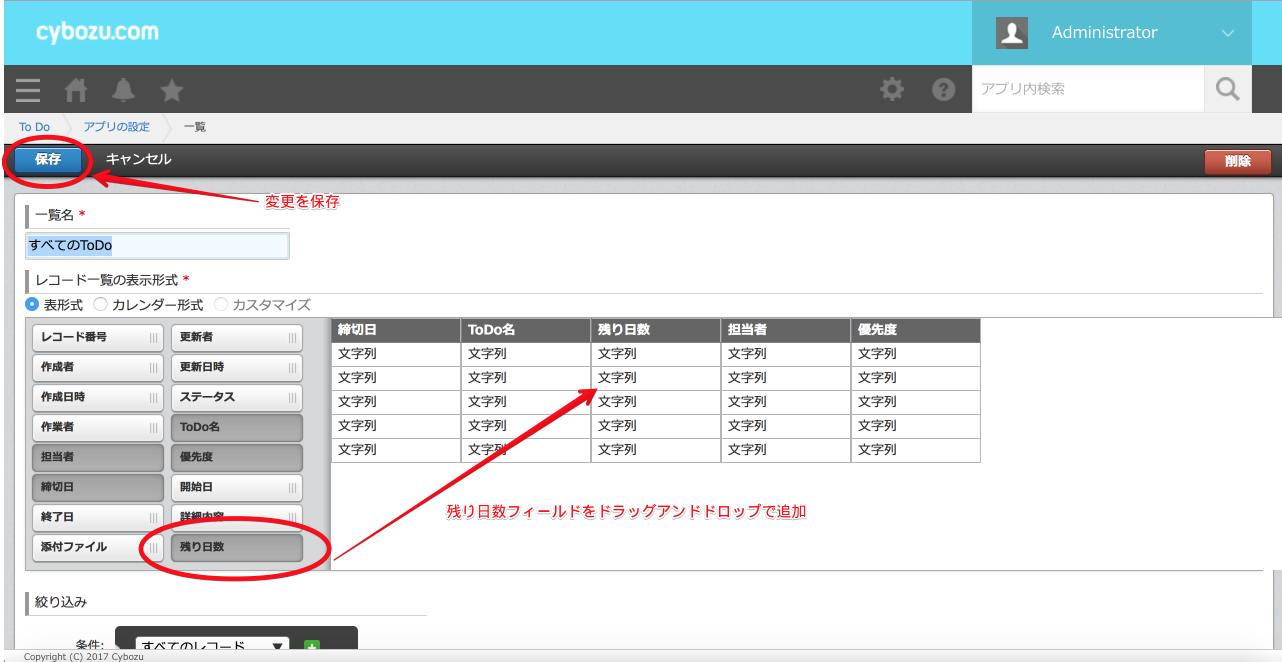Click the 一覧名 text field
1282x662 pixels.
(x=157, y=245)
